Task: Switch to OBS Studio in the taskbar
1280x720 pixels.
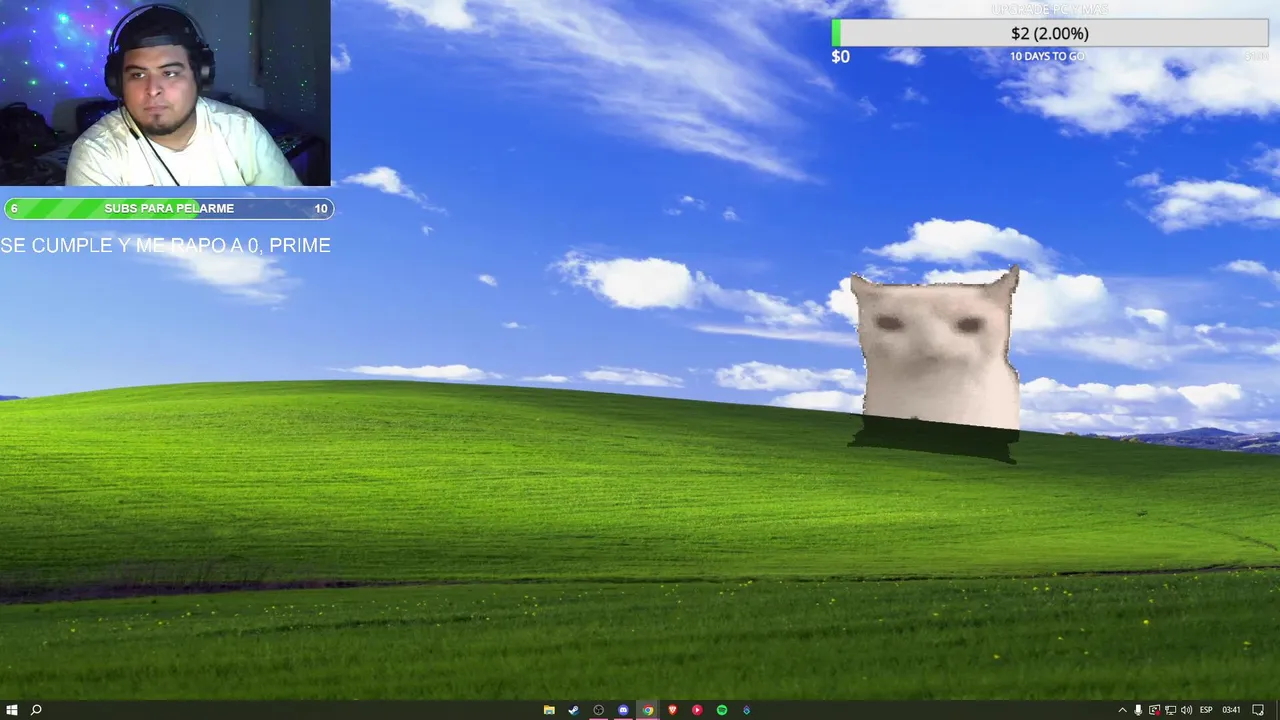Action: [598, 710]
